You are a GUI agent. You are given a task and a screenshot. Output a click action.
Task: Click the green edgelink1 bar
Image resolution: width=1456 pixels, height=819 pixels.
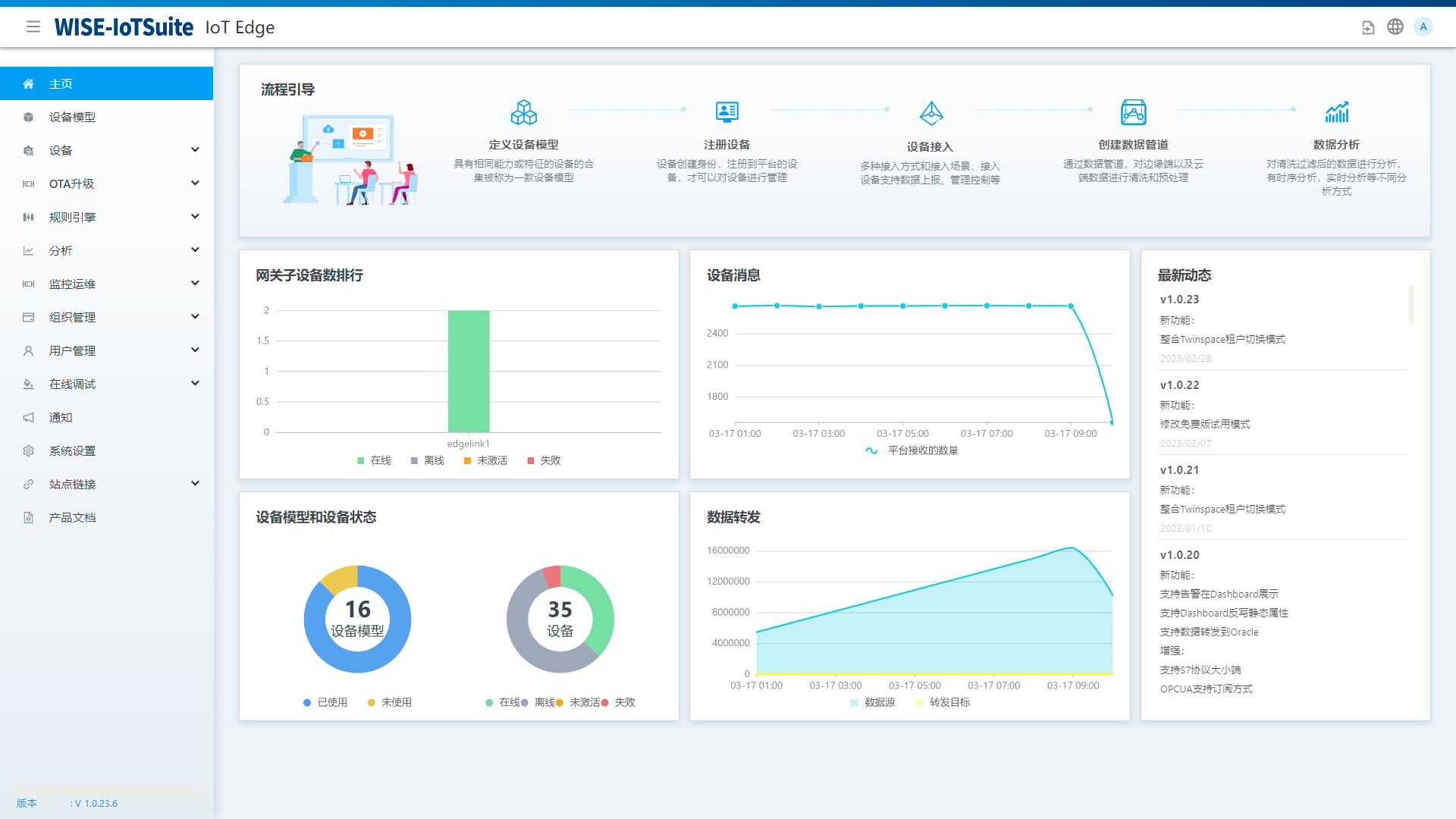click(x=469, y=371)
